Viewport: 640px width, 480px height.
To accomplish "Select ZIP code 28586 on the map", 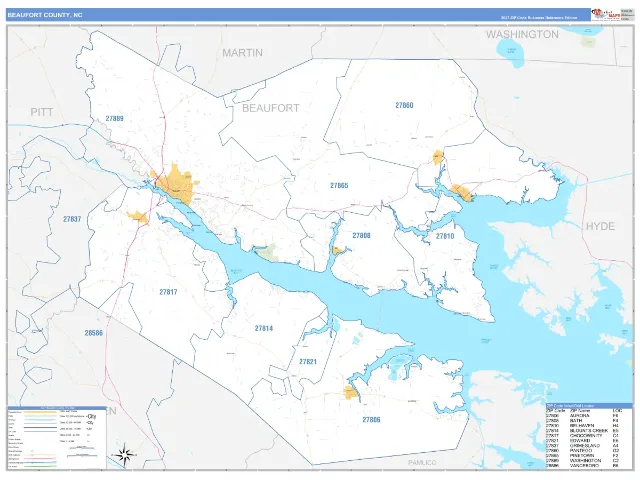I will pos(93,333).
